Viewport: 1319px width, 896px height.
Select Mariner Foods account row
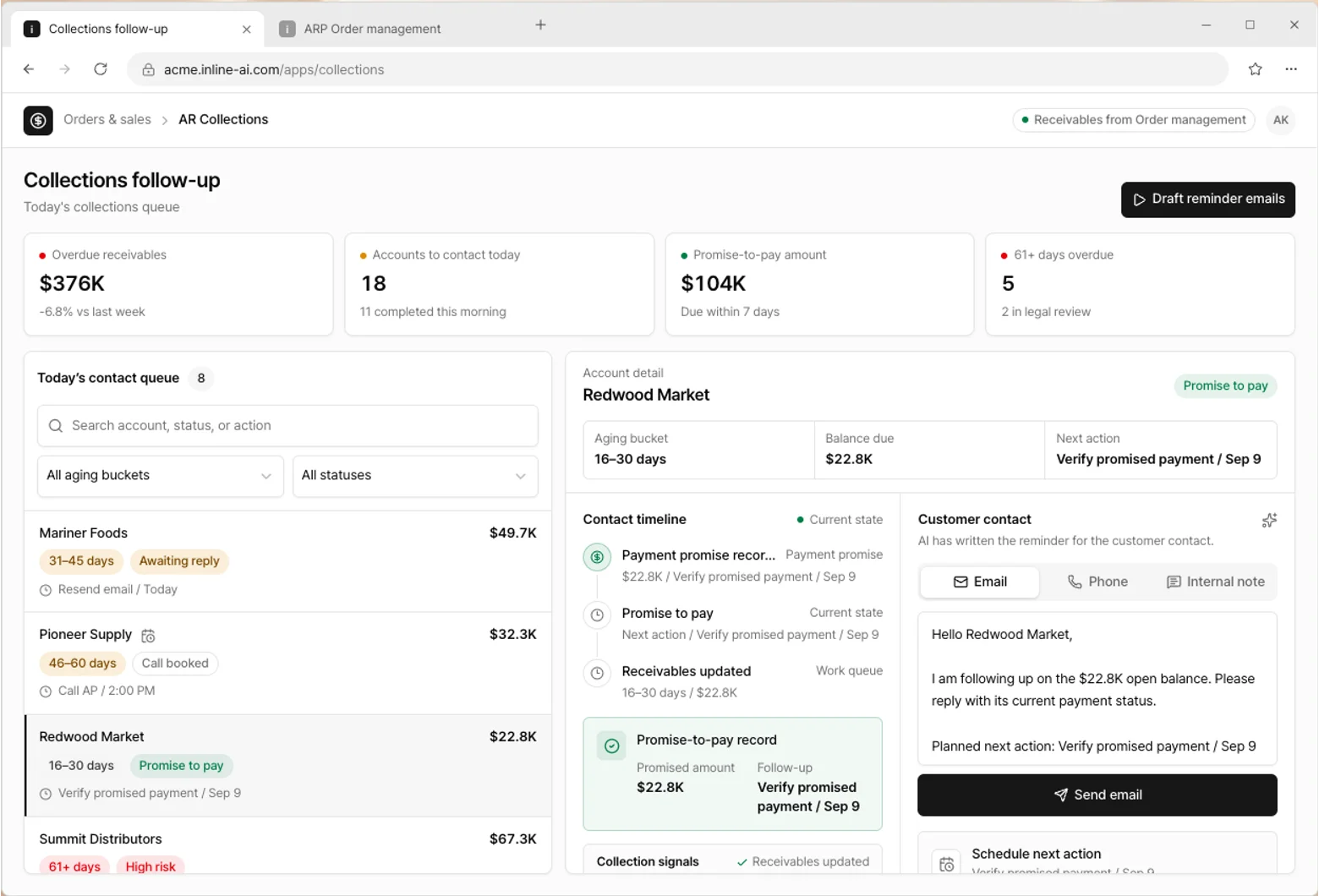pos(287,561)
